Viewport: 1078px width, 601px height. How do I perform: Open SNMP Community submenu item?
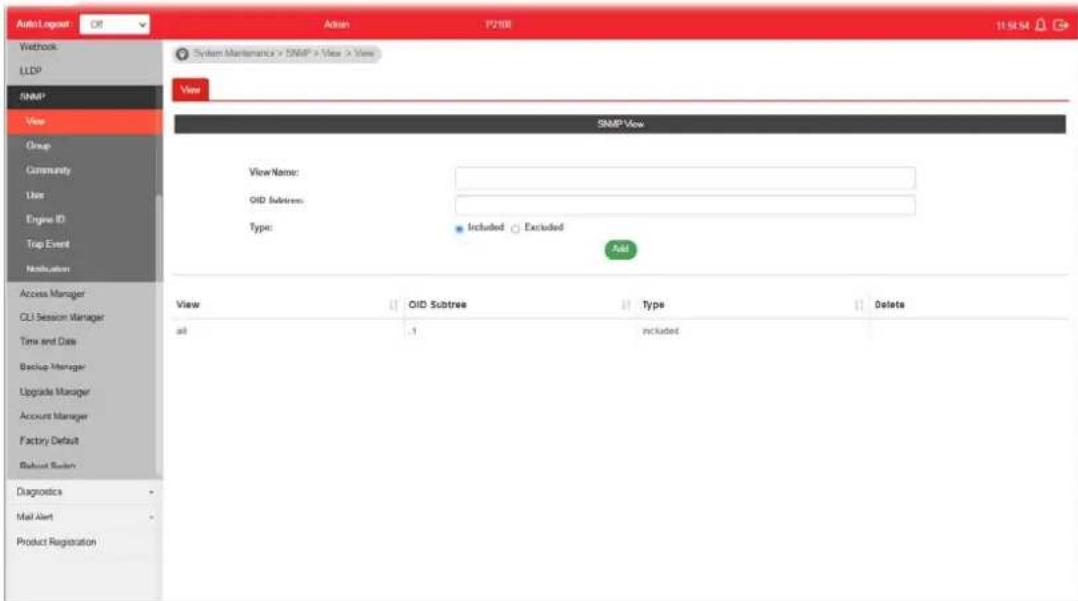(x=85, y=170)
